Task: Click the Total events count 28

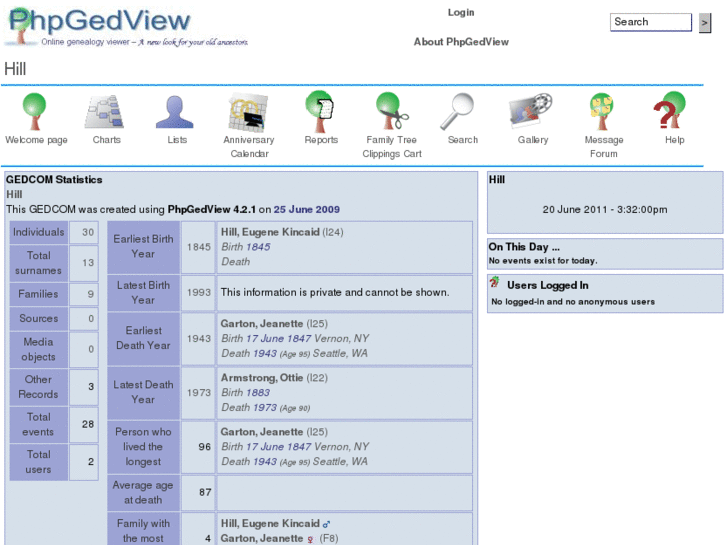Action: (x=88, y=424)
